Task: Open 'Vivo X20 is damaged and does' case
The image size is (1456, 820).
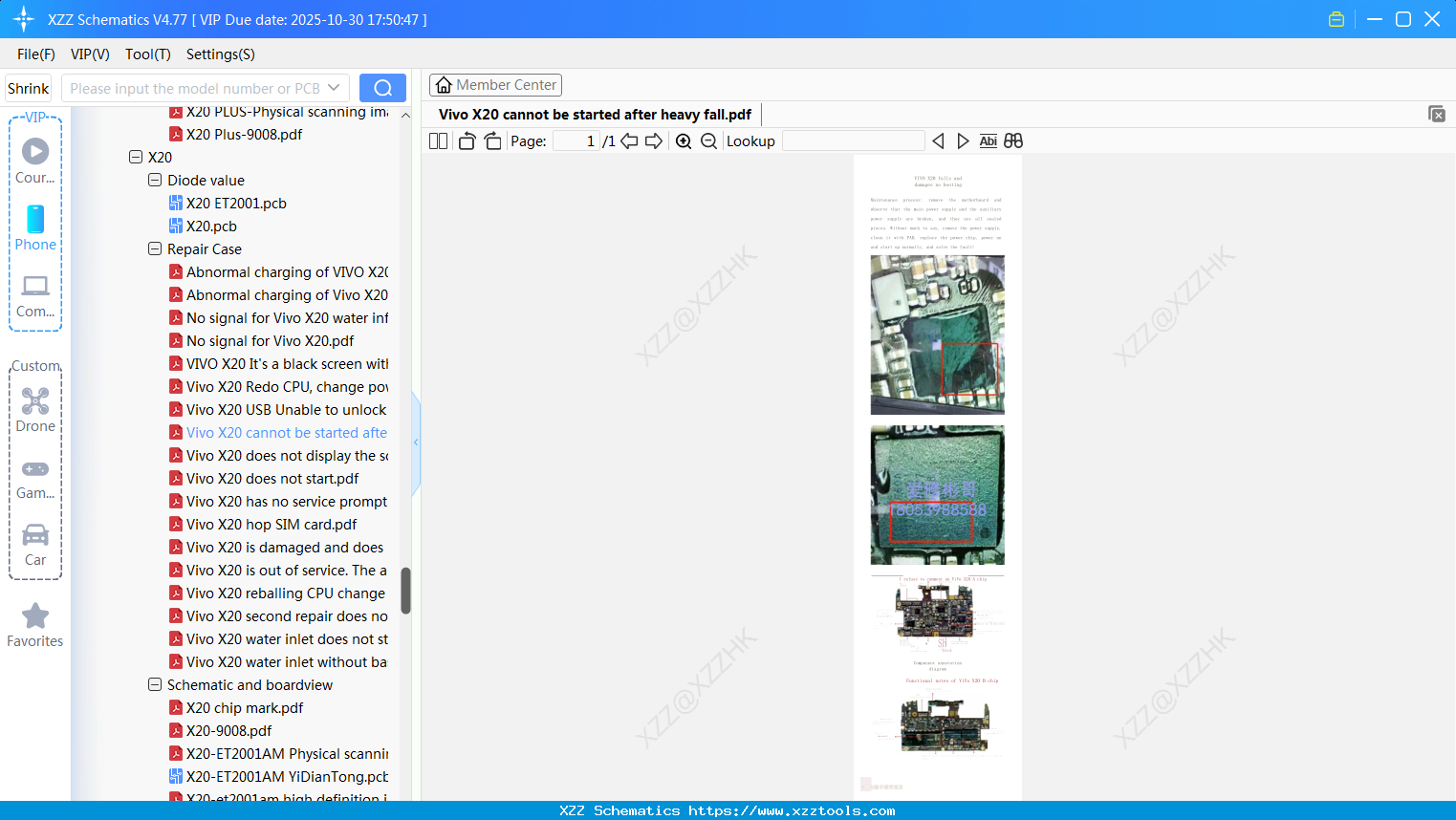Action: pos(285,547)
